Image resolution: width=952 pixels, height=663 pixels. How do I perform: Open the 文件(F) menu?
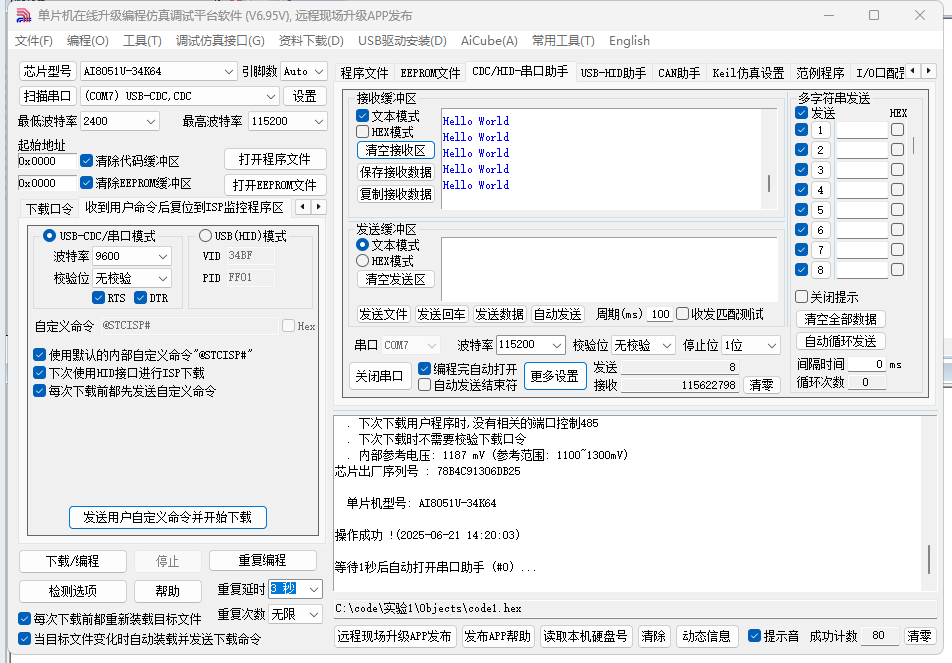click(x=33, y=41)
